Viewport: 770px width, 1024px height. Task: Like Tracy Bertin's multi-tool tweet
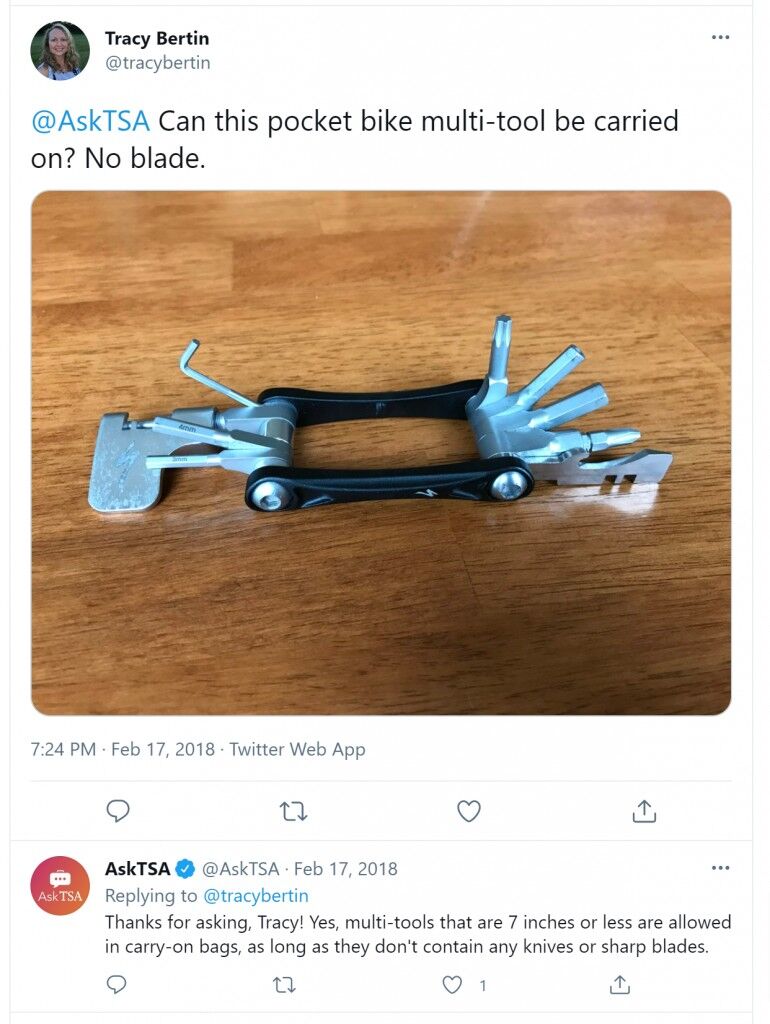tap(468, 811)
